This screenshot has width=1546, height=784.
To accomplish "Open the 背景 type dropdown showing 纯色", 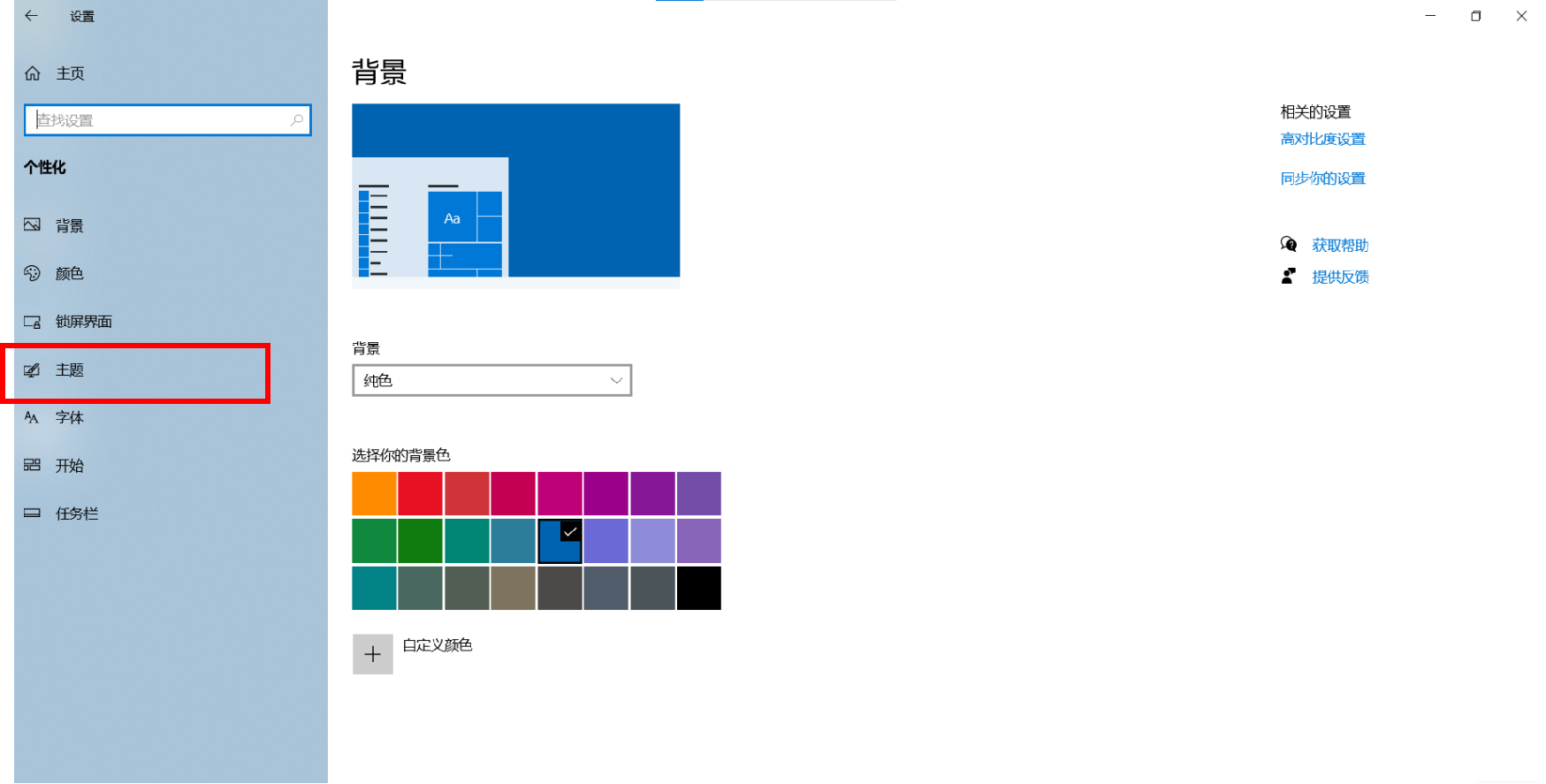I will [491, 380].
